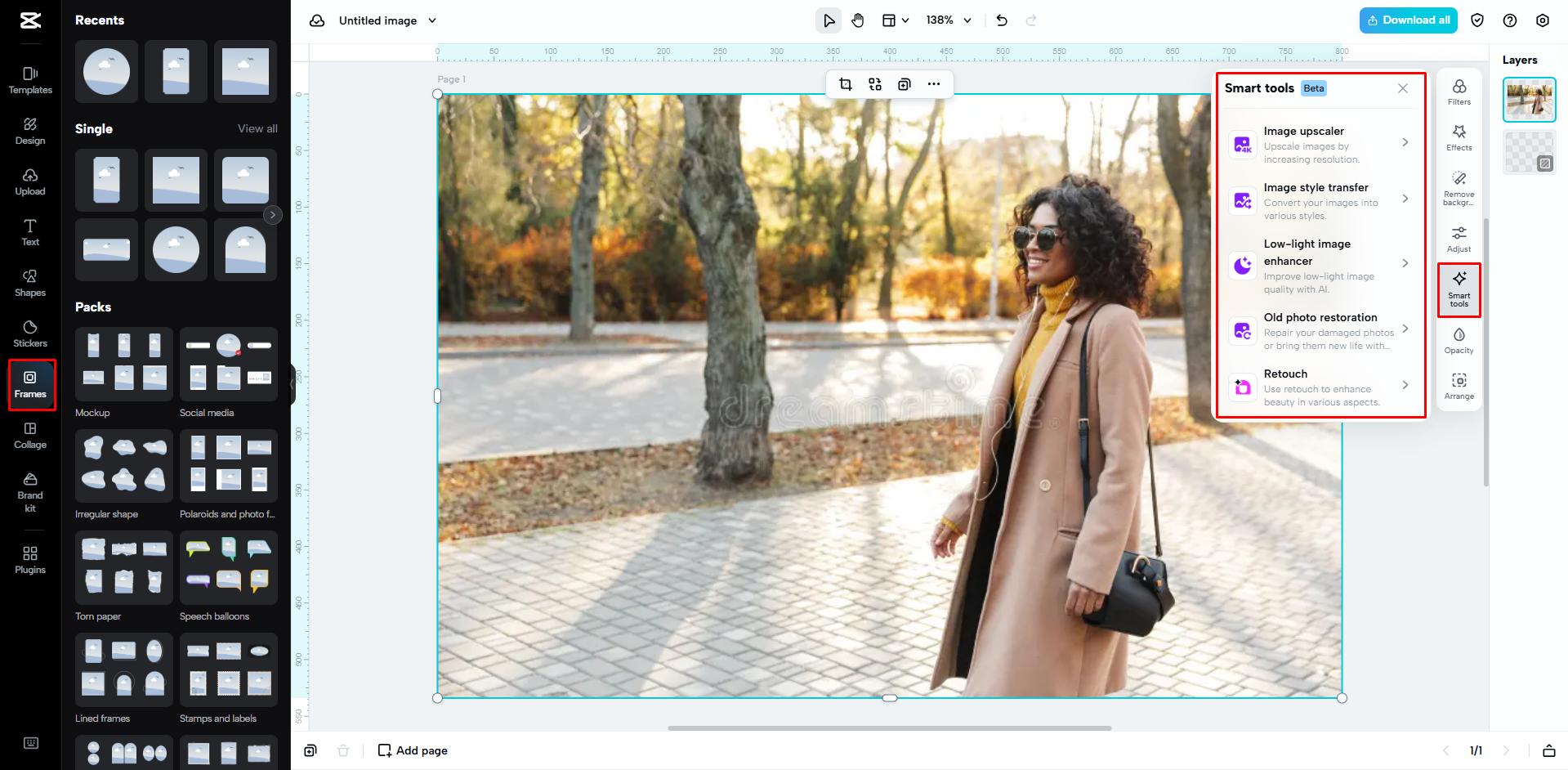Image resolution: width=1568 pixels, height=770 pixels.
Task: Click the Add page button
Action: [x=413, y=750]
